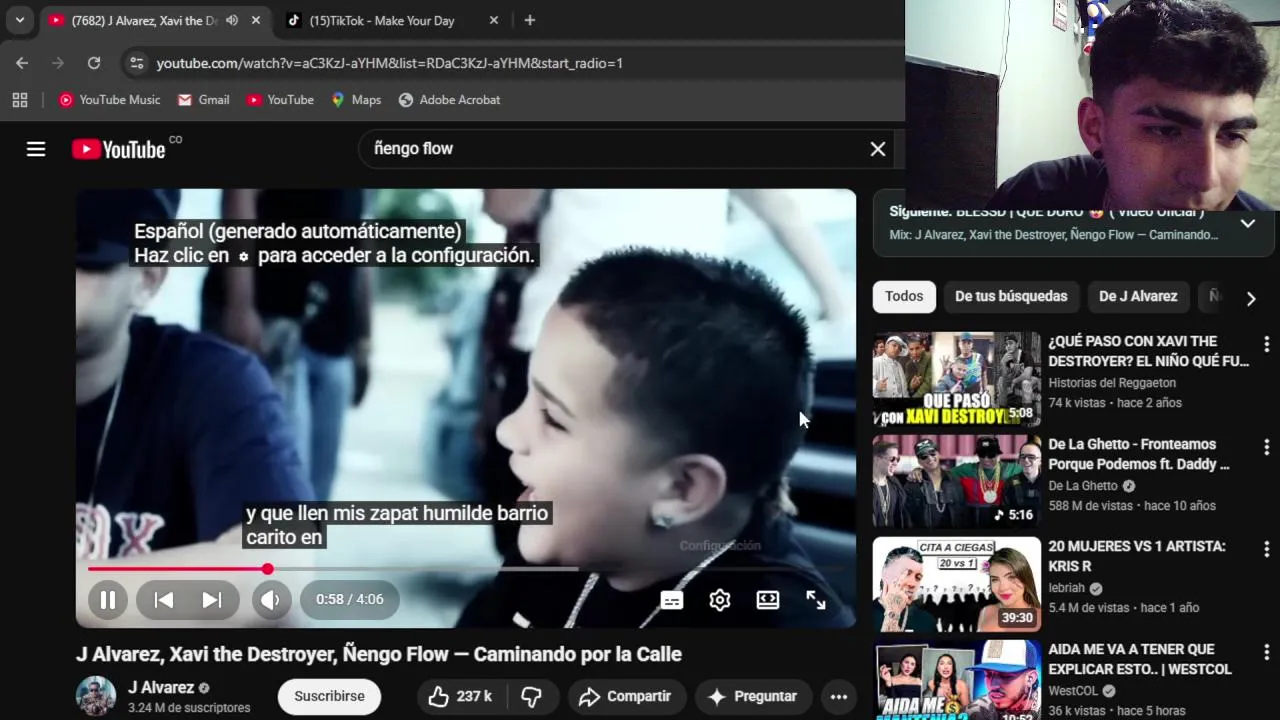This screenshot has height=720, width=1280.
Task: Pause the video playback
Action: pyautogui.click(x=108, y=600)
